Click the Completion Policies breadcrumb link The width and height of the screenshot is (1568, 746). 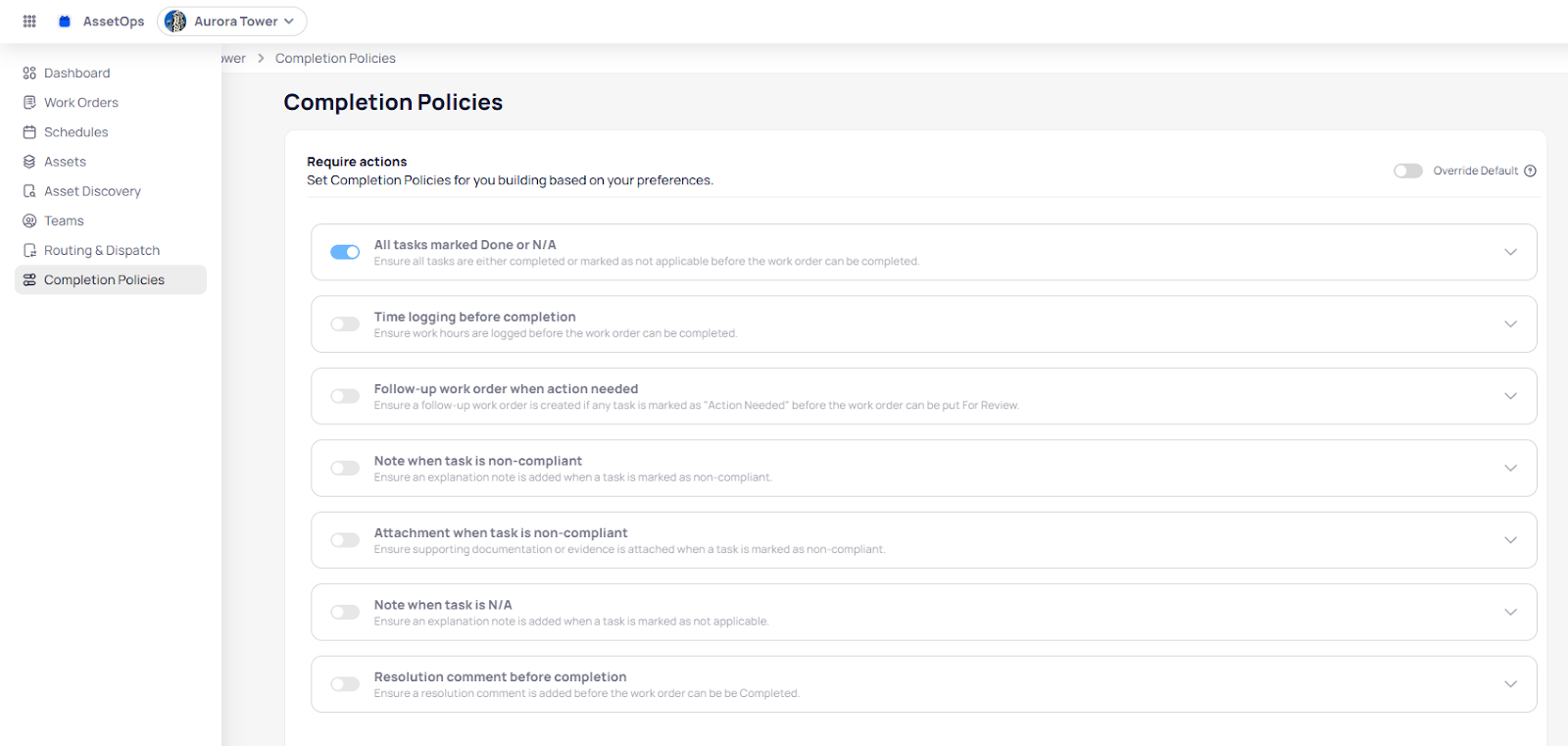click(x=335, y=58)
